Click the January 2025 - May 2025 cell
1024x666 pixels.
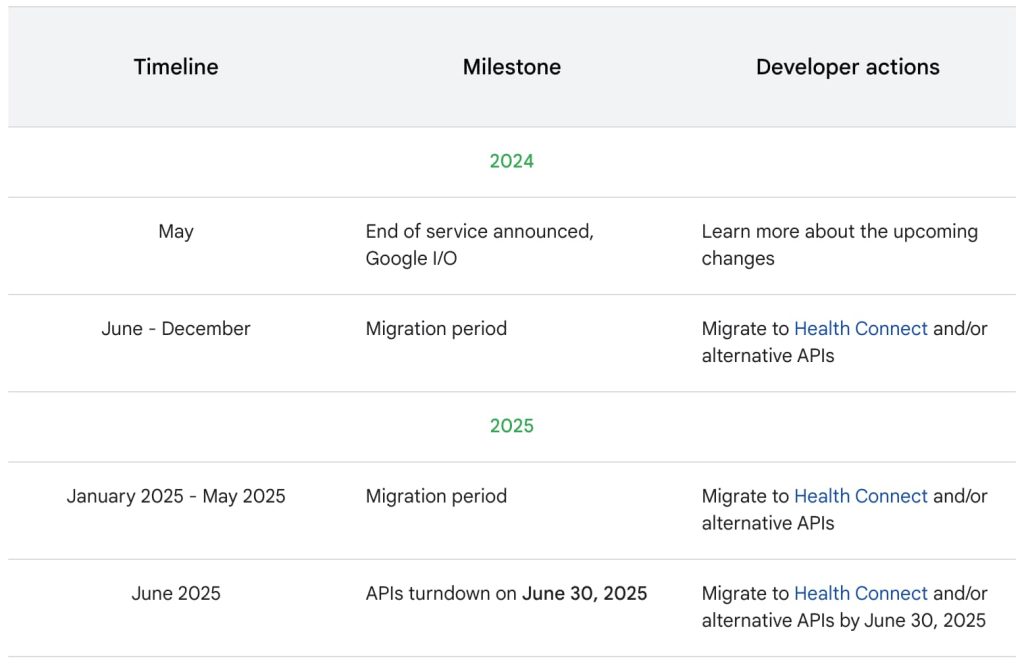[176, 497]
